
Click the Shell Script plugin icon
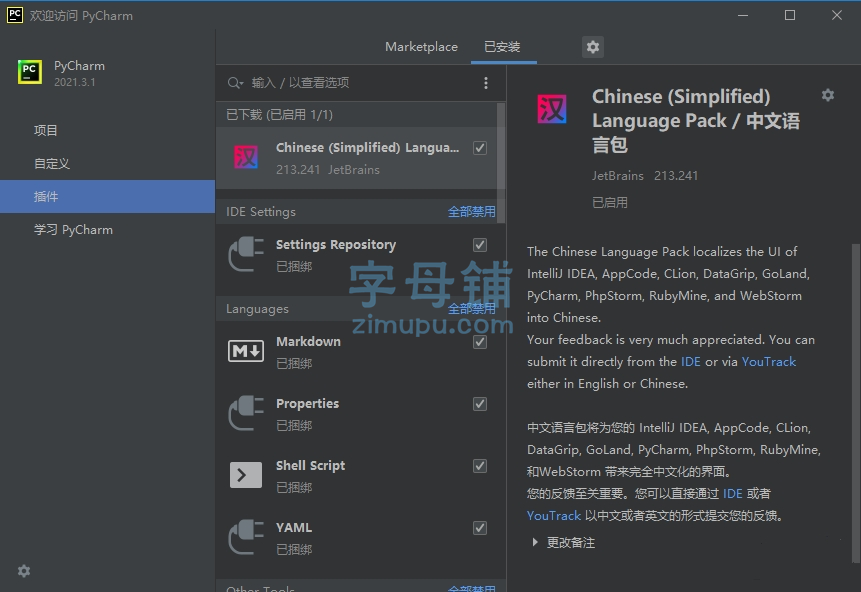[x=245, y=475]
